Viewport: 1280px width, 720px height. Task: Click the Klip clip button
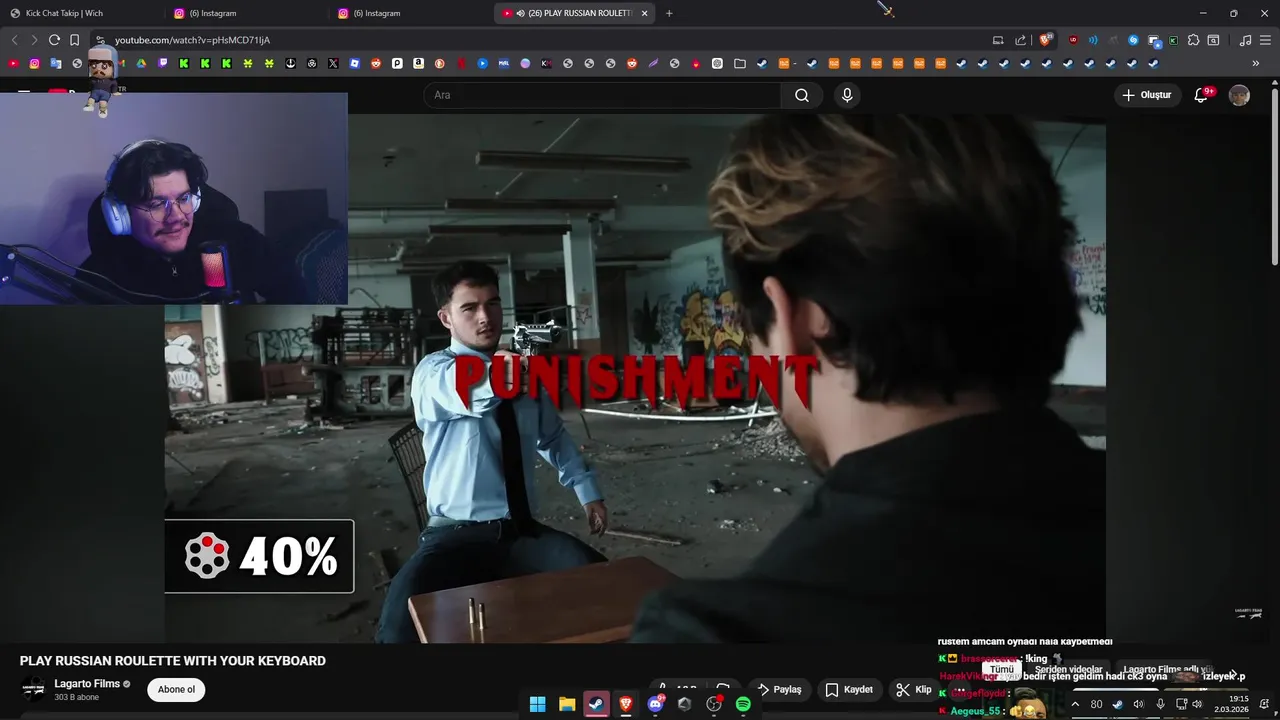tap(914, 689)
